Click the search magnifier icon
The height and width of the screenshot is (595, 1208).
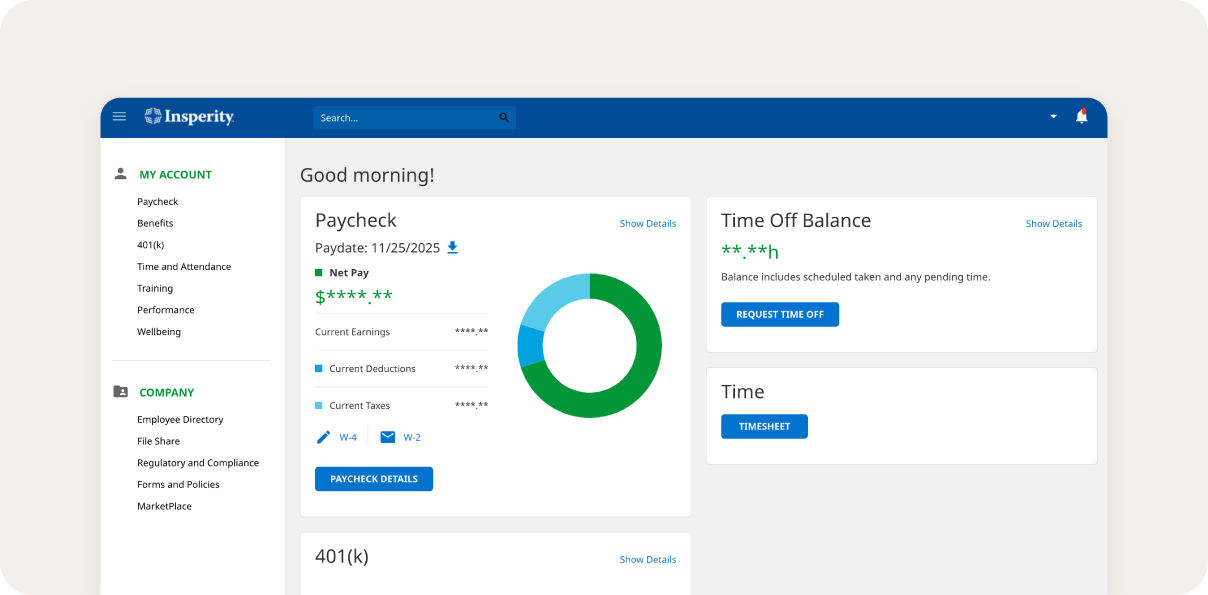pyautogui.click(x=504, y=117)
